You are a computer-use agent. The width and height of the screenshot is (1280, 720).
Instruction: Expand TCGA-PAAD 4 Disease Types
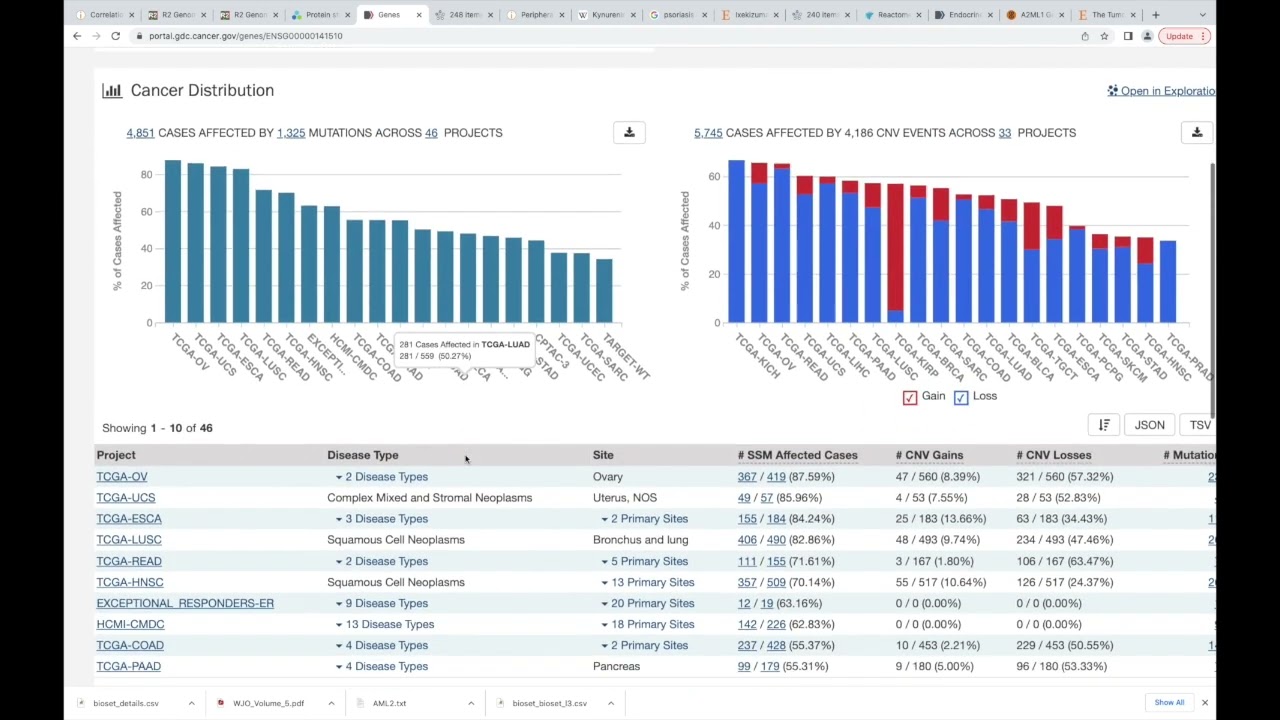tap(381, 666)
